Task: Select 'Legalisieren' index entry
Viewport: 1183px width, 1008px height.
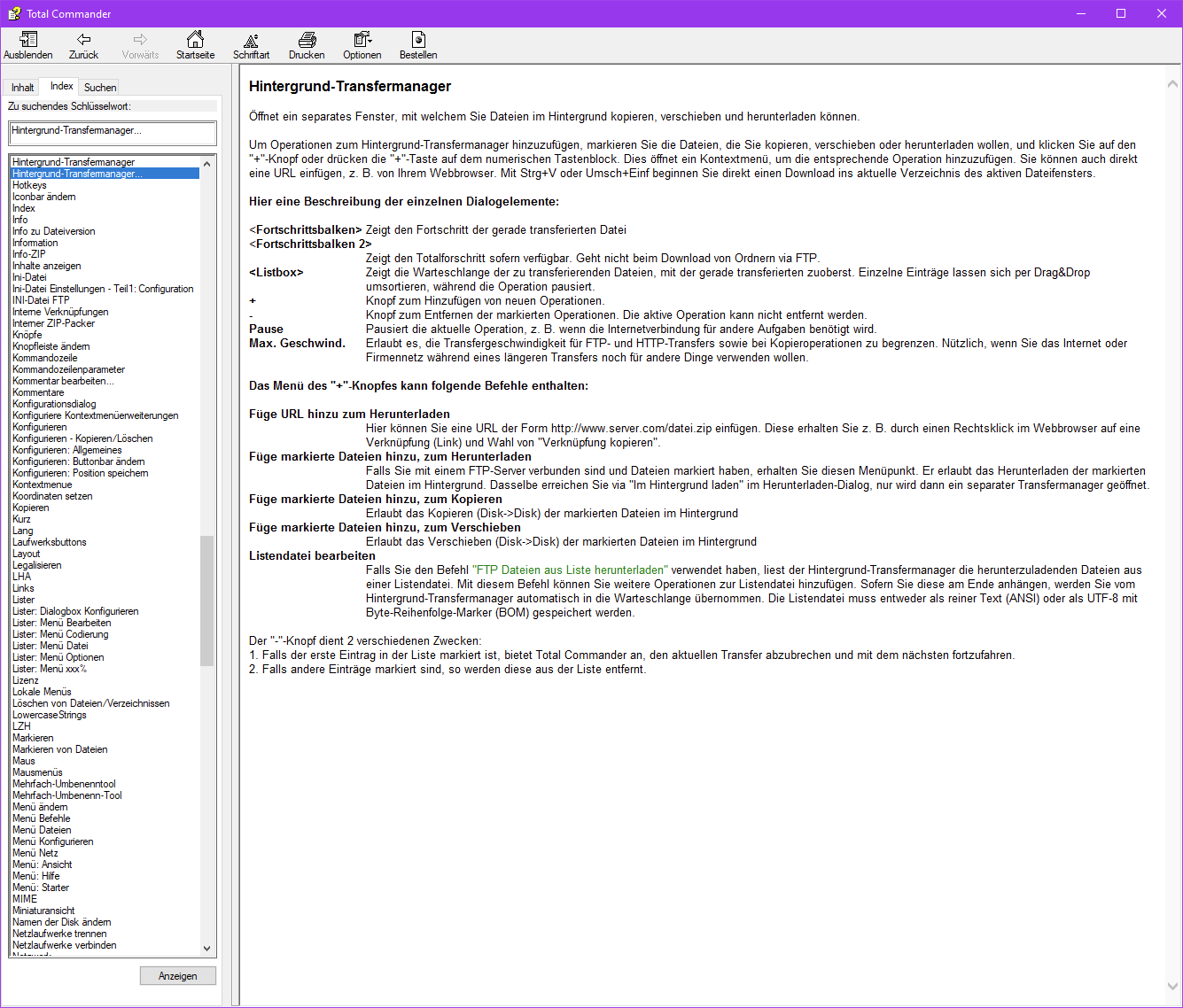Action: [x=37, y=565]
